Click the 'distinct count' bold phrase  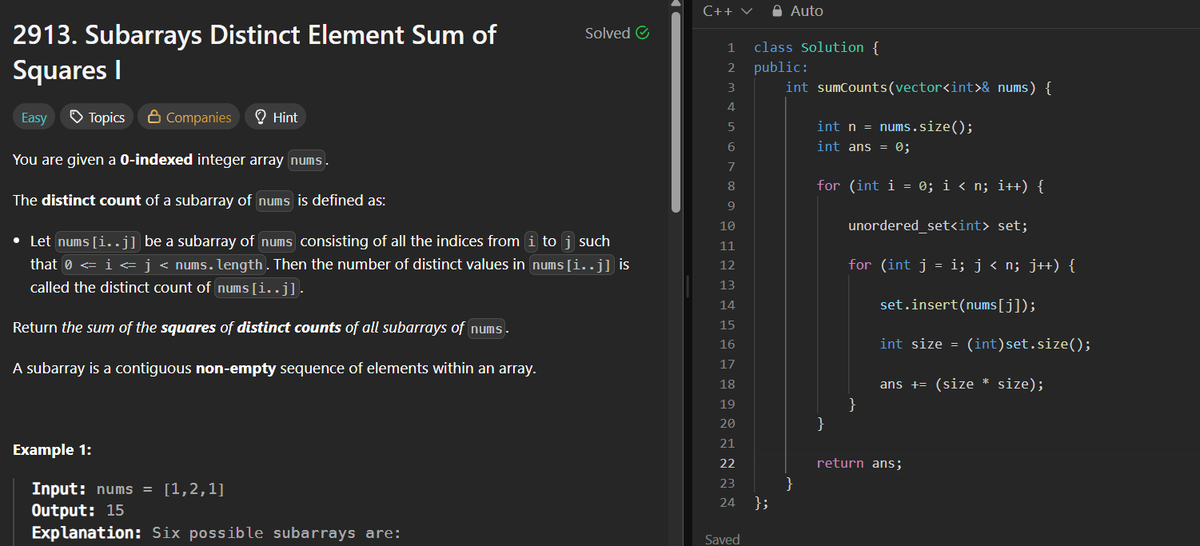91,200
